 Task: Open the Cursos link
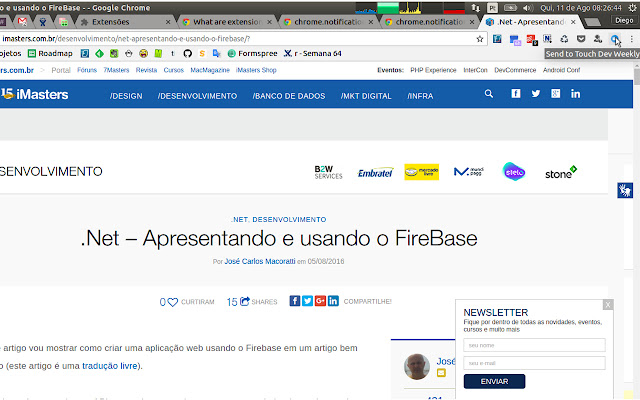(x=174, y=70)
